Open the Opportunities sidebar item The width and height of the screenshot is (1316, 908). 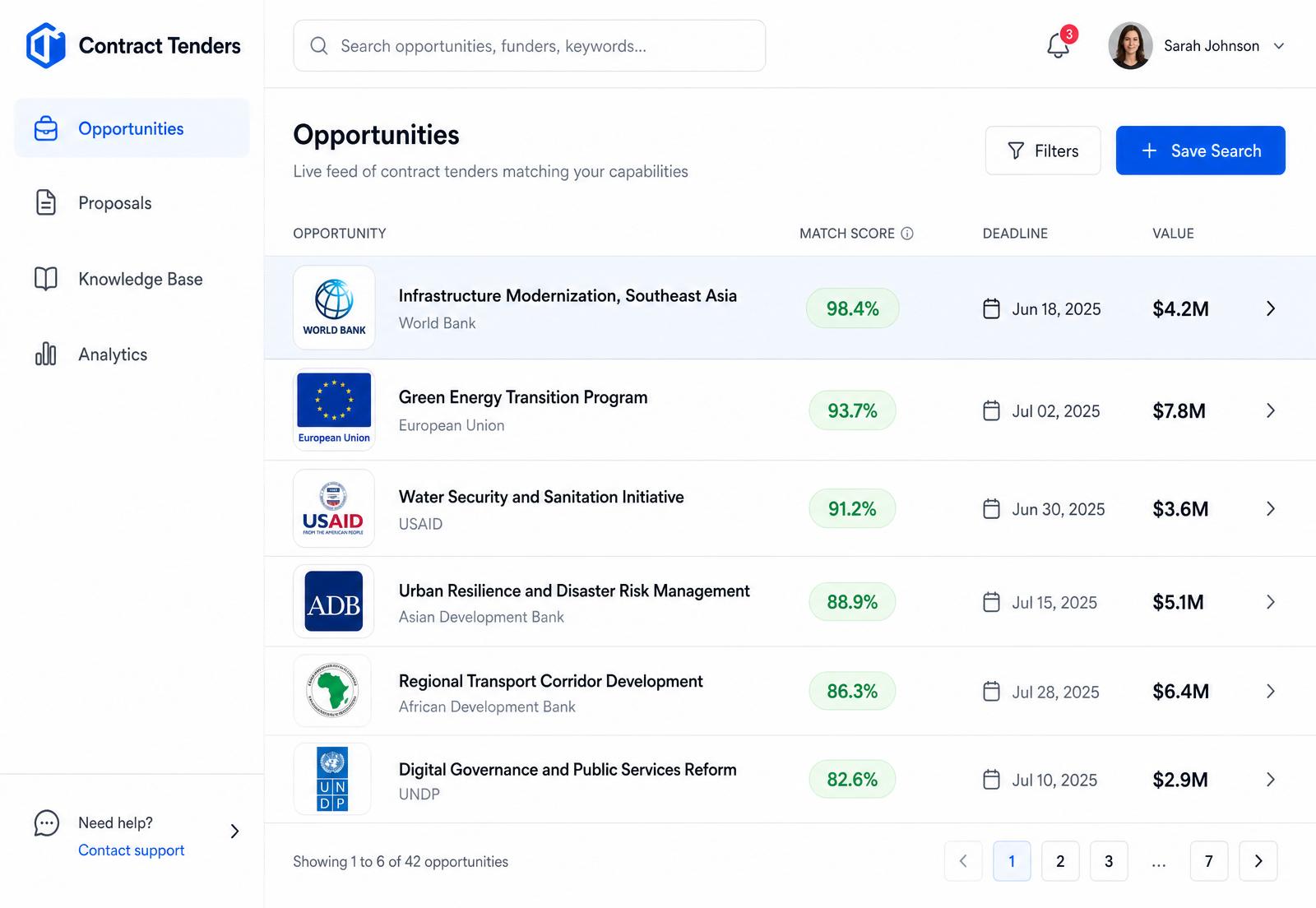coord(132,128)
